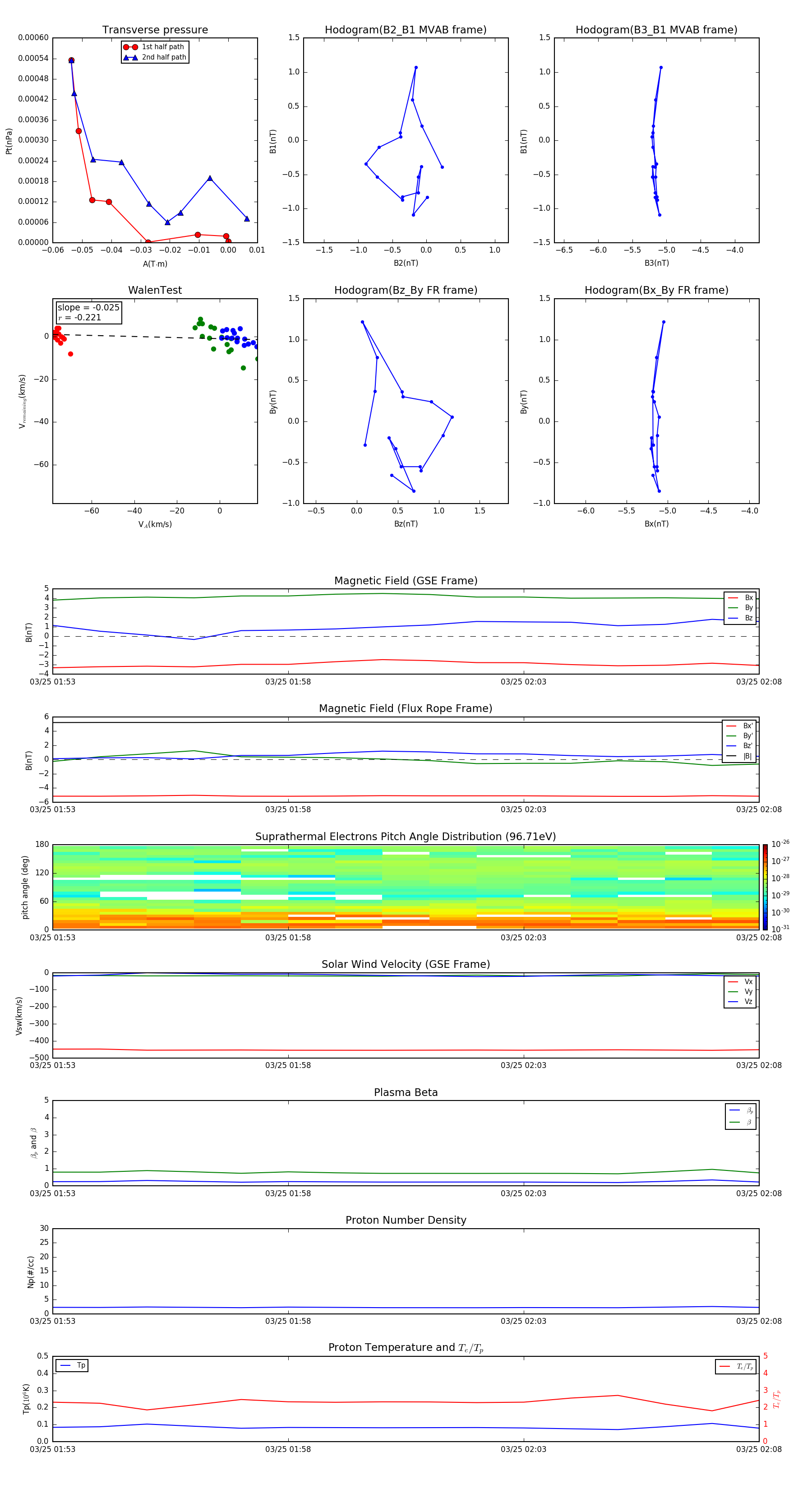Click the 'Magnetic Field (Flux Rope Frame)' title

pos(406,709)
